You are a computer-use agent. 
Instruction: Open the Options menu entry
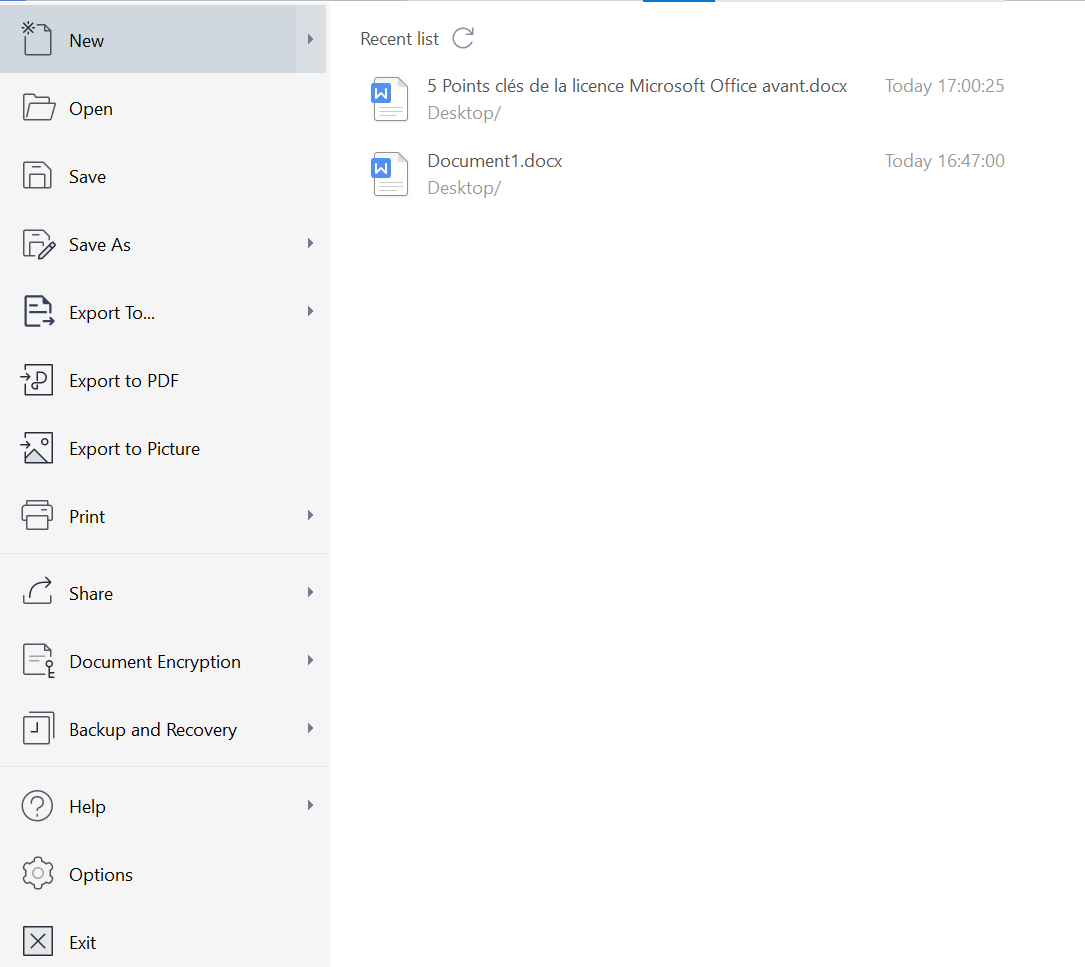(163, 874)
